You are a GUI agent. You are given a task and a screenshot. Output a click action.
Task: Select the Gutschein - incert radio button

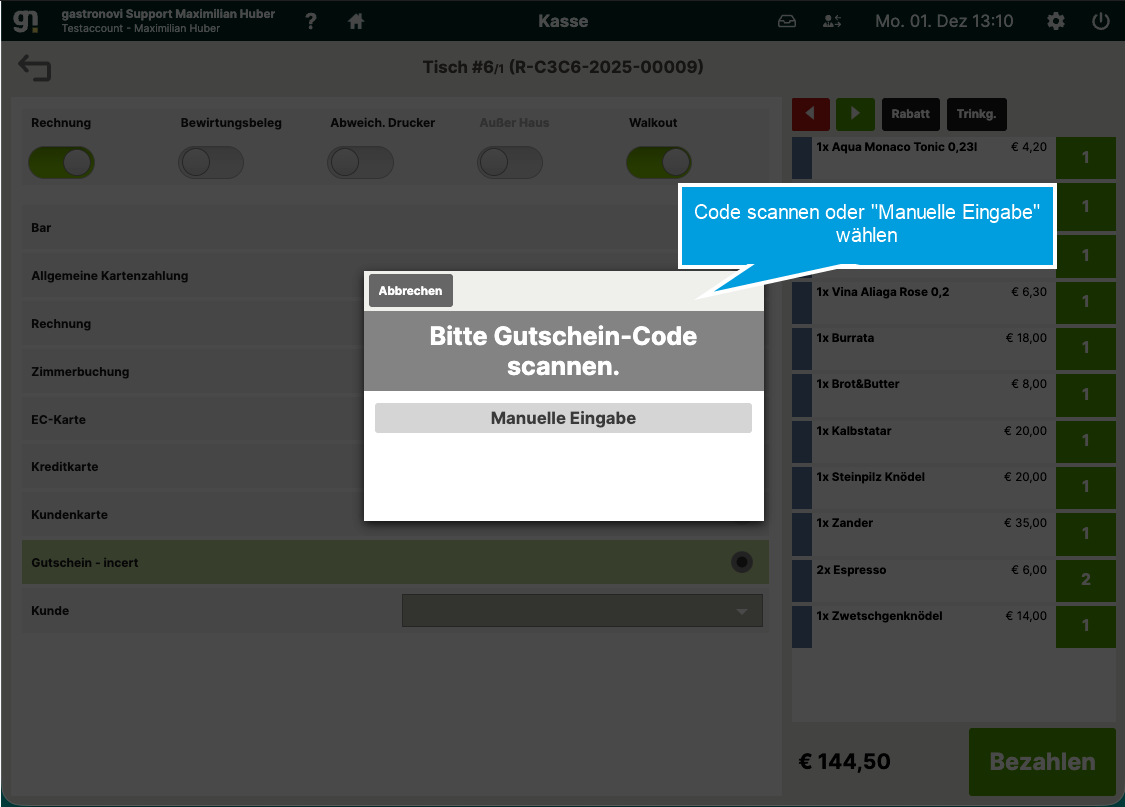pos(742,562)
